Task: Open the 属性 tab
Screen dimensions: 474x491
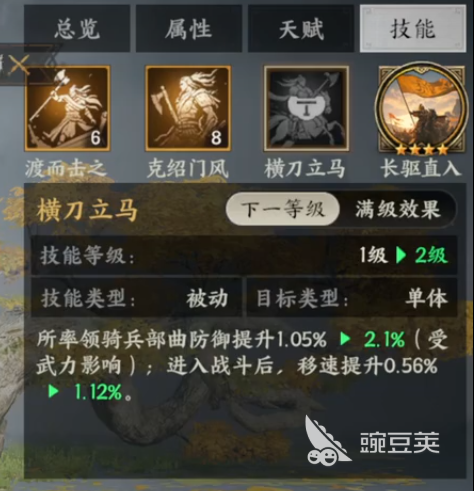Action: tap(189, 29)
